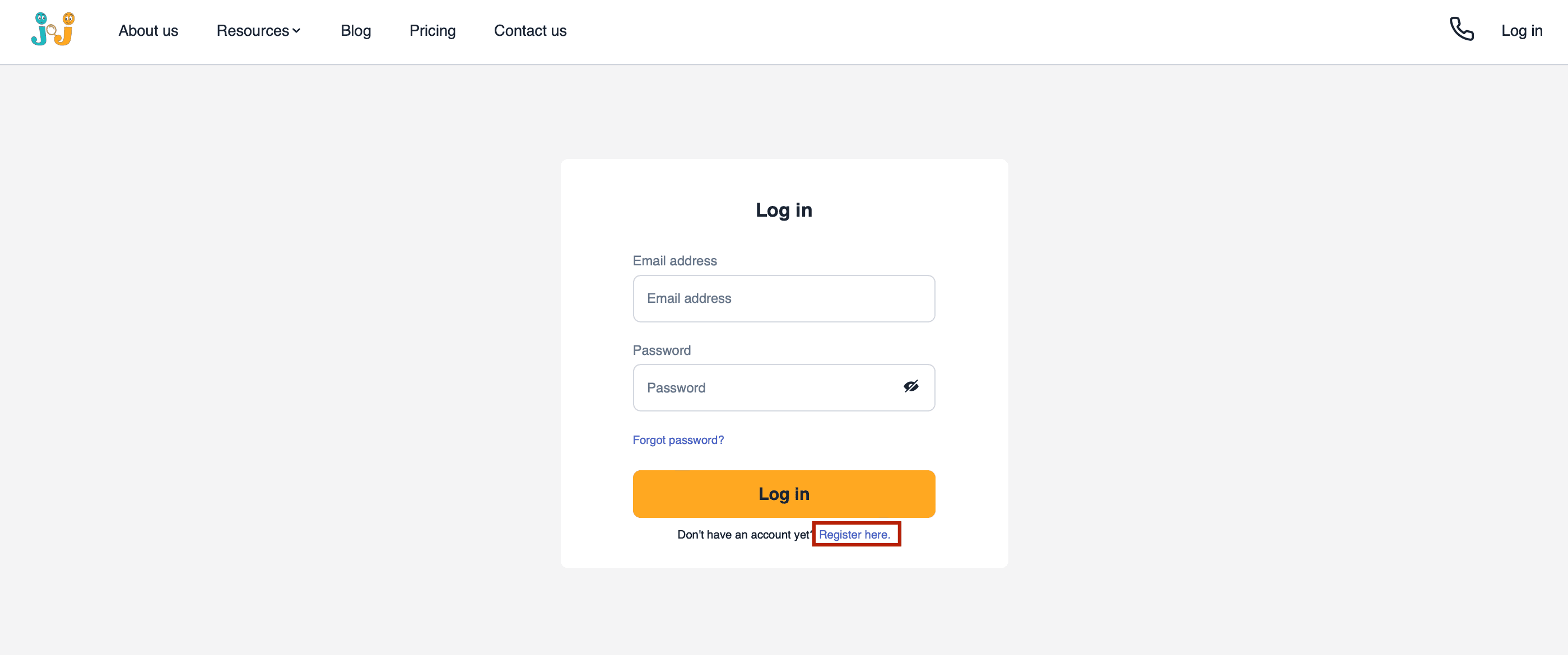Image resolution: width=1568 pixels, height=655 pixels.
Task: Click the phone/call icon in header
Action: point(1461,29)
